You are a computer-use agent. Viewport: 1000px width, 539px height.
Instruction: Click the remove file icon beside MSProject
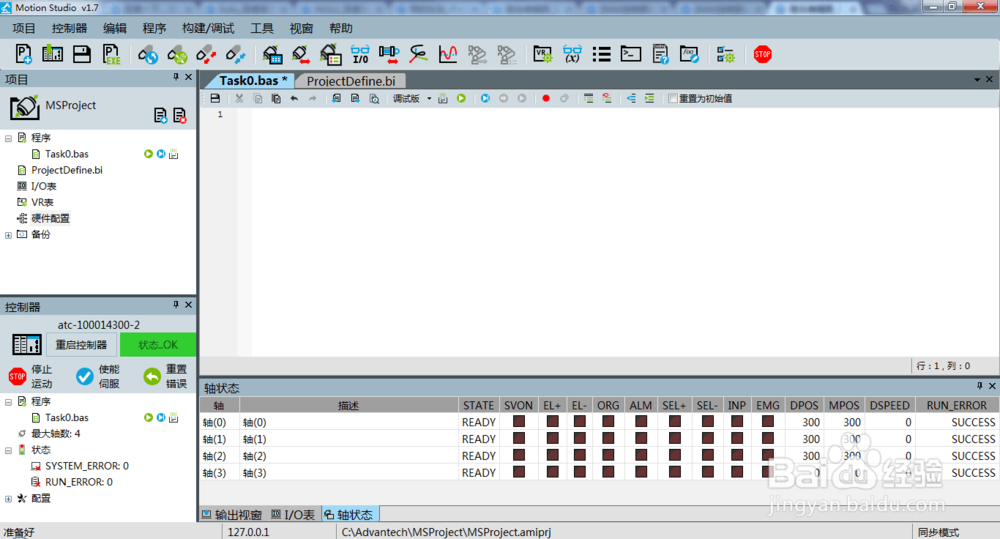[180, 115]
